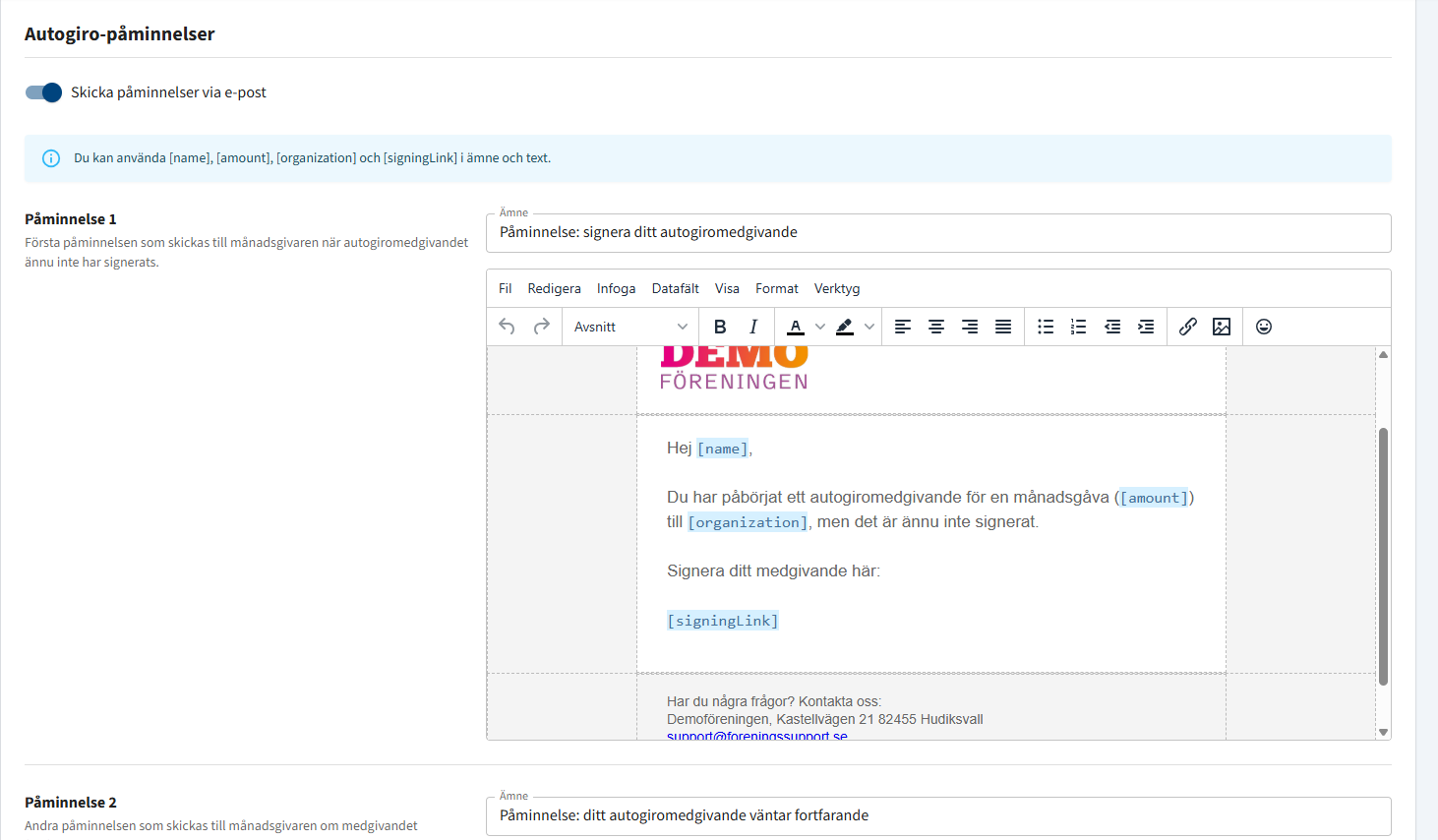The image size is (1438, 840).
Task: Click the text 'Signera ditt medgivande här:'
Action: coord(773,571)
